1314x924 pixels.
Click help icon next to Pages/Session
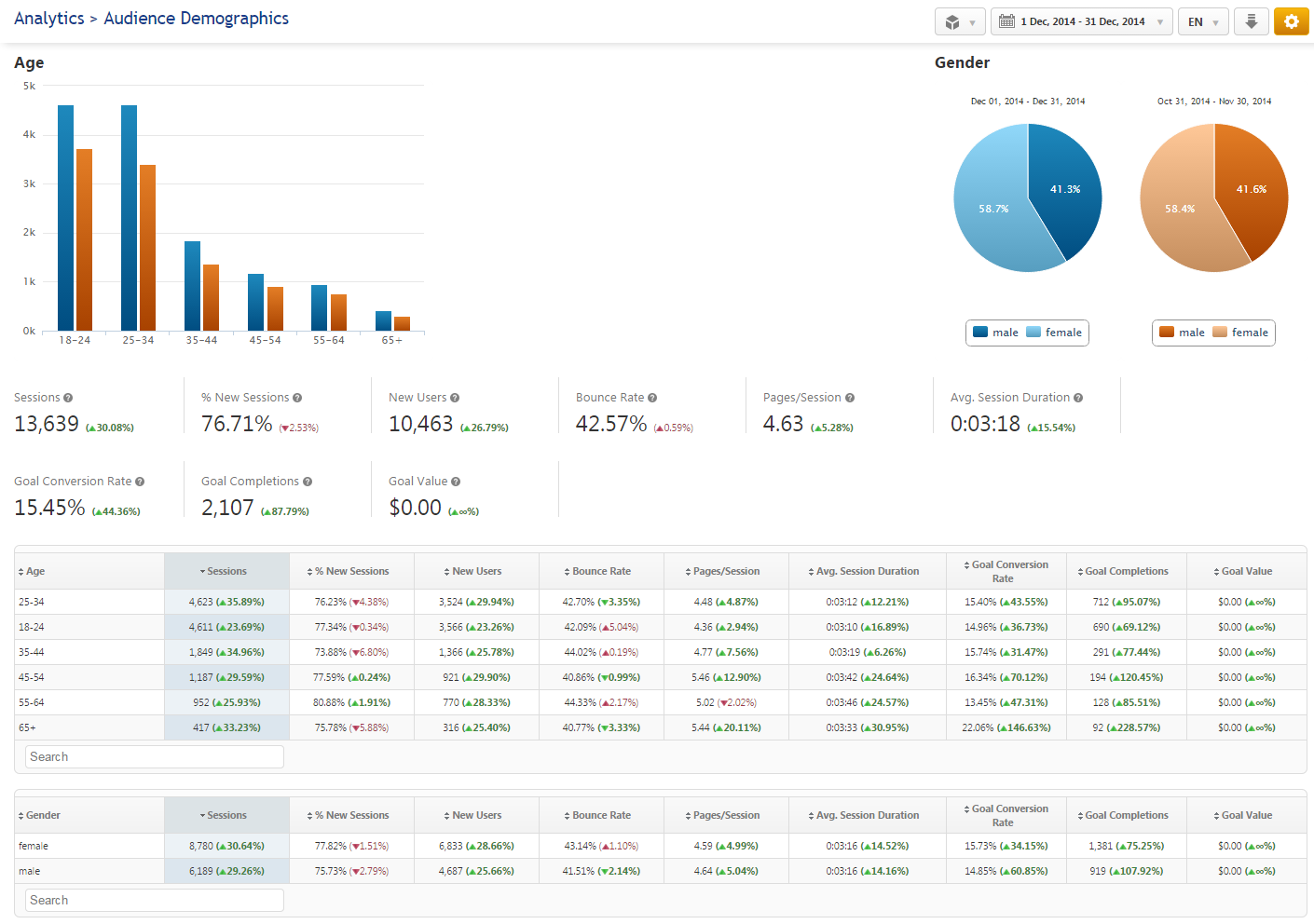point(850,398)
